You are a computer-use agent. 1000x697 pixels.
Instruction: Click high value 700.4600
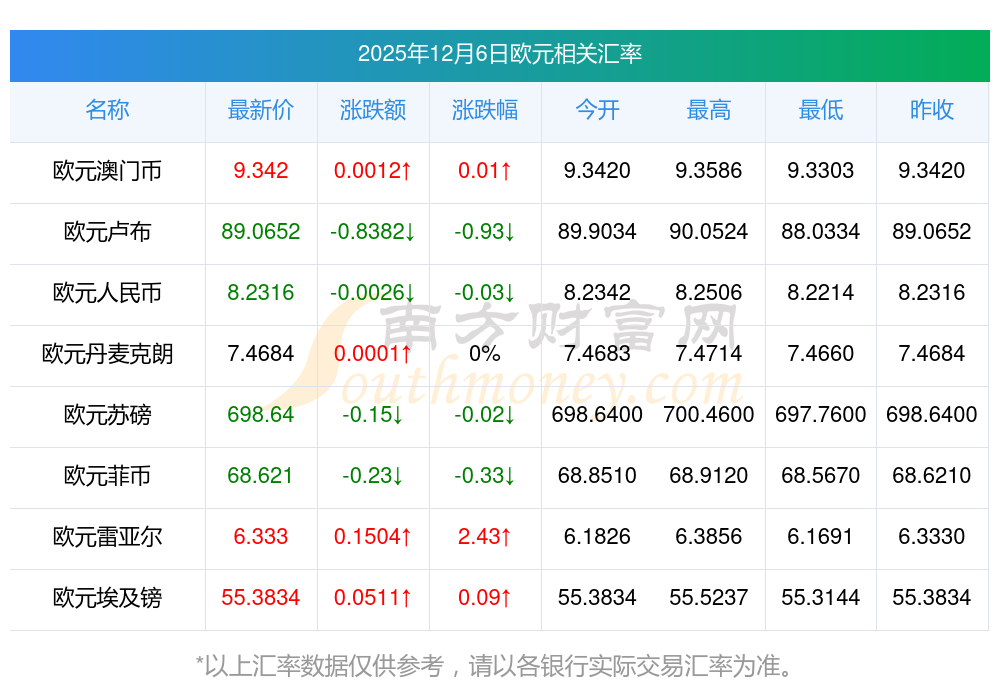pyautogui.click(x=709, y=415)
